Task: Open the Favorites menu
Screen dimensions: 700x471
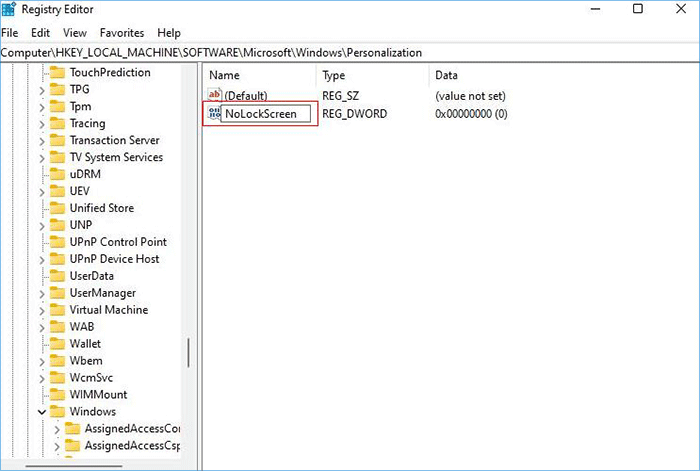Action: (x=121, y=33)
